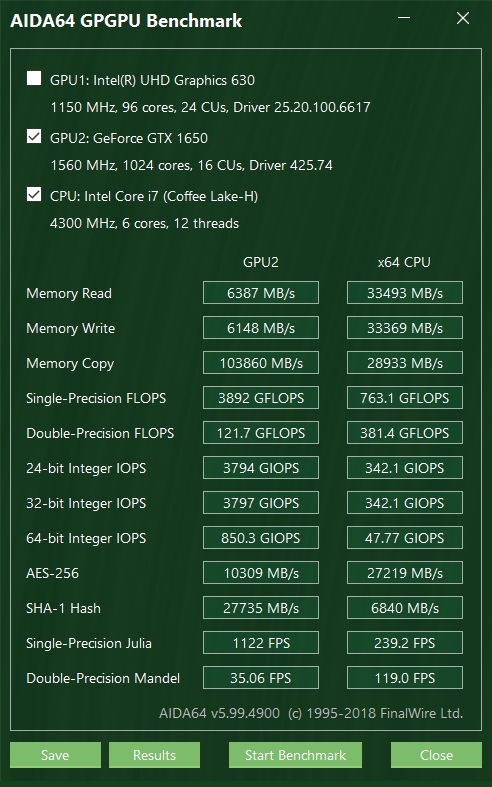Click the Memory Read row label
Screen dimensions: 492x787
pos(69,293)
